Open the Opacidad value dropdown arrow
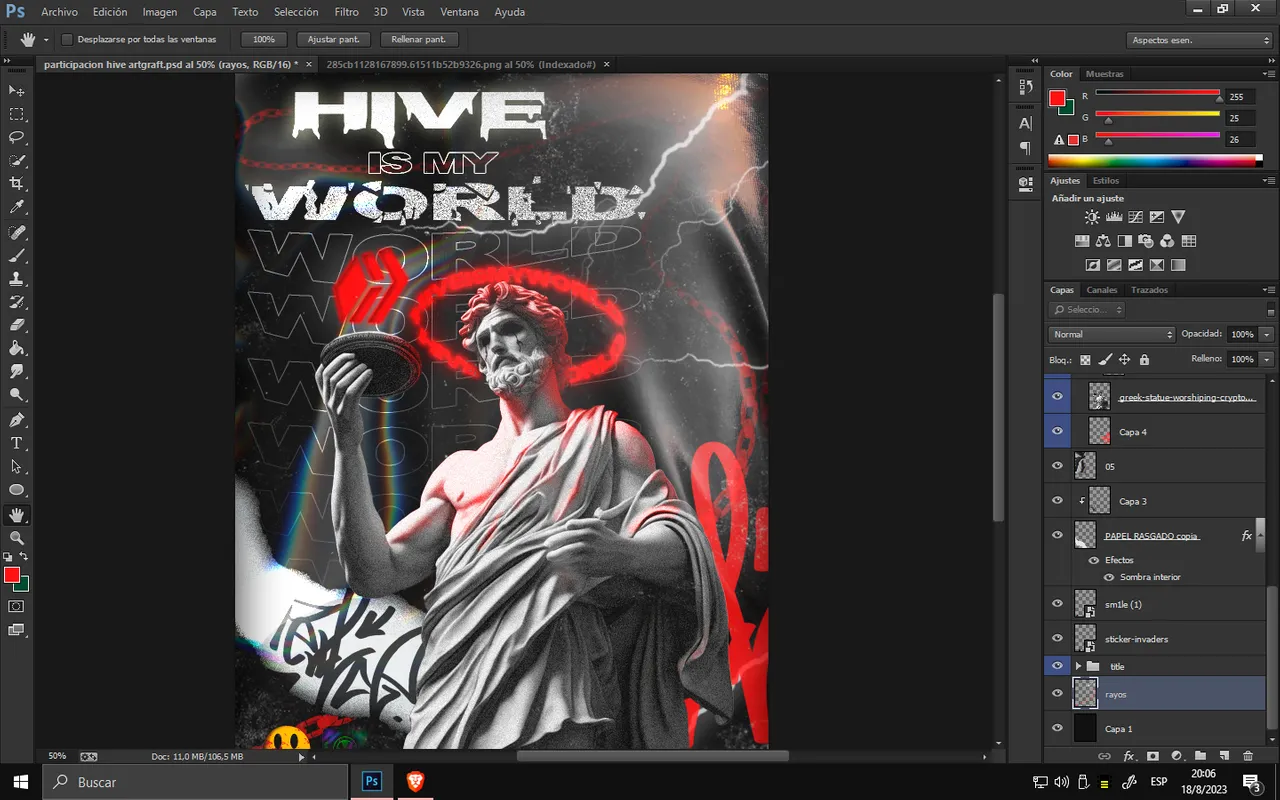 coord(1267,334)
